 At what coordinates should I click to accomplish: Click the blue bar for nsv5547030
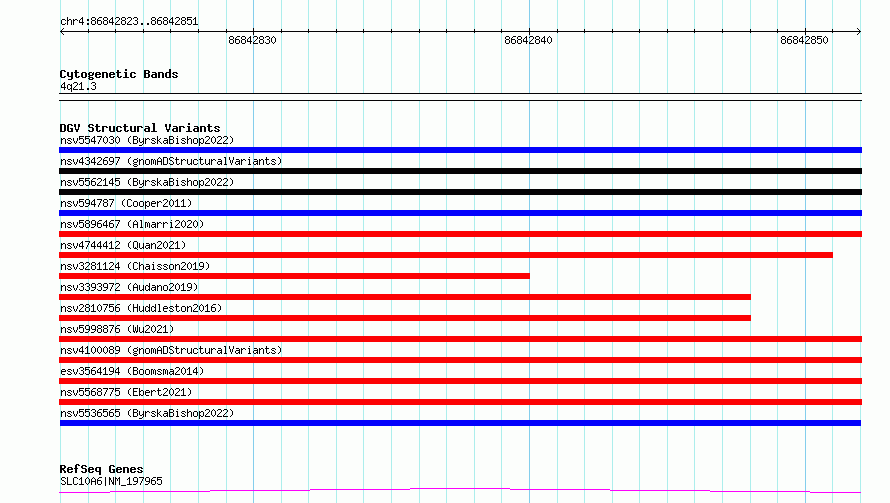(460, 150)
